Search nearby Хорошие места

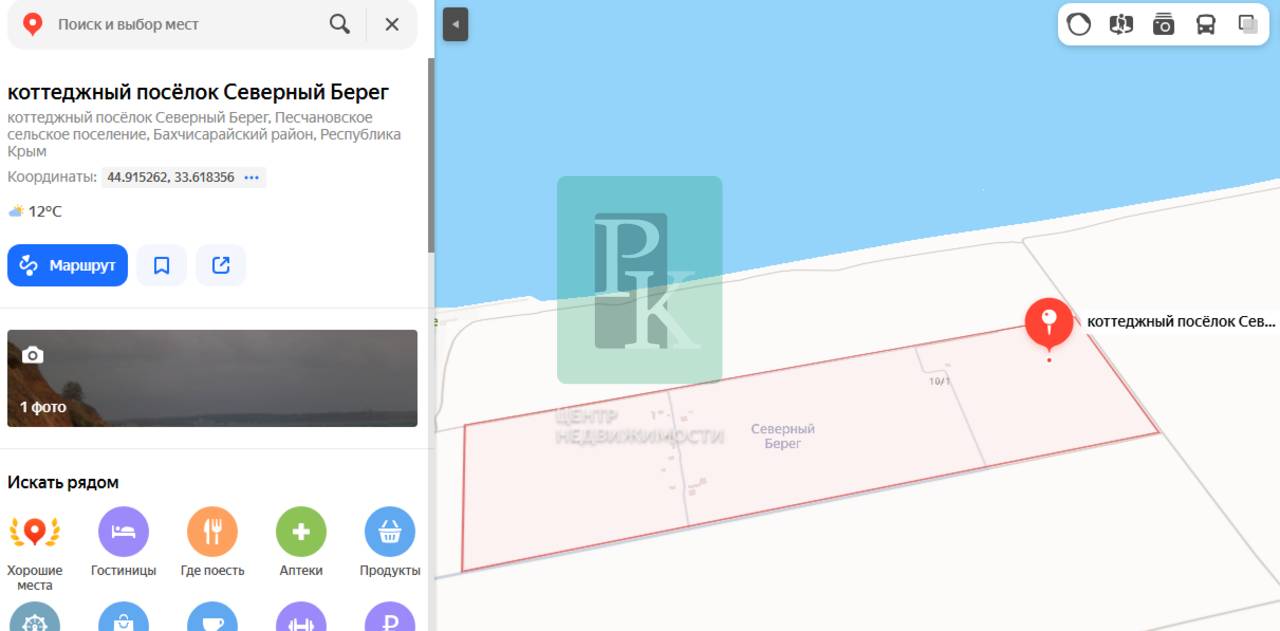(35, 548)
